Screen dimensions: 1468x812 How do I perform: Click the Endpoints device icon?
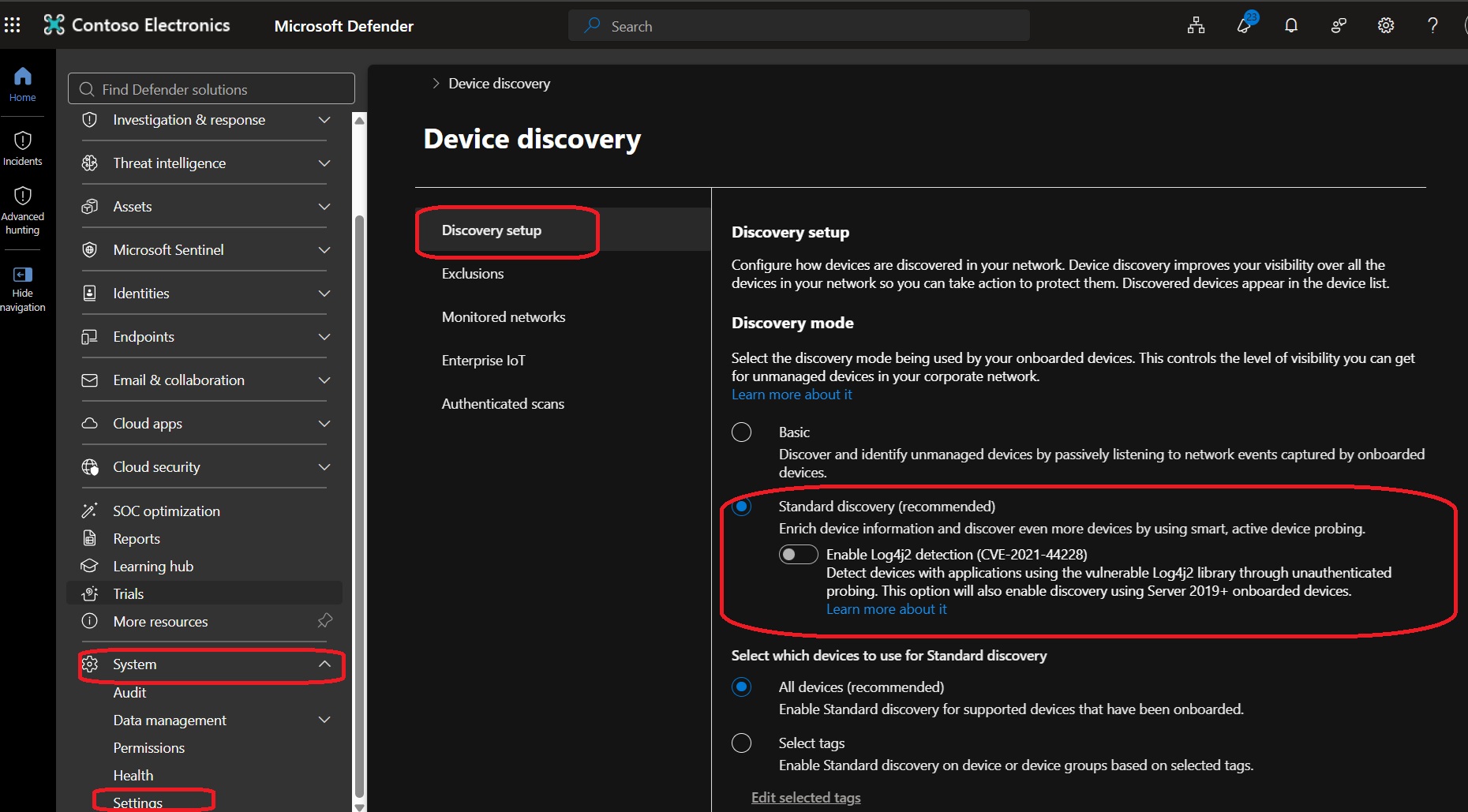[90, 337]
